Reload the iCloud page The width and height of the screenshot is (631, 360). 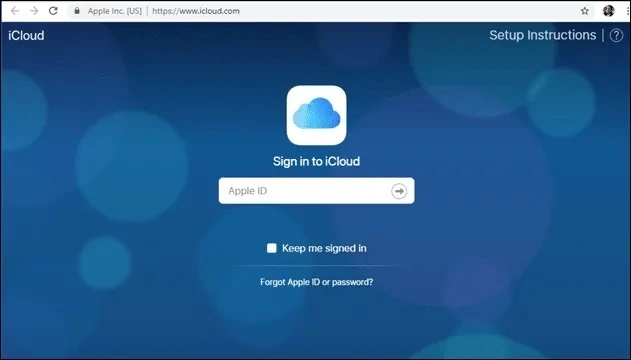click(x=53, y=11)
